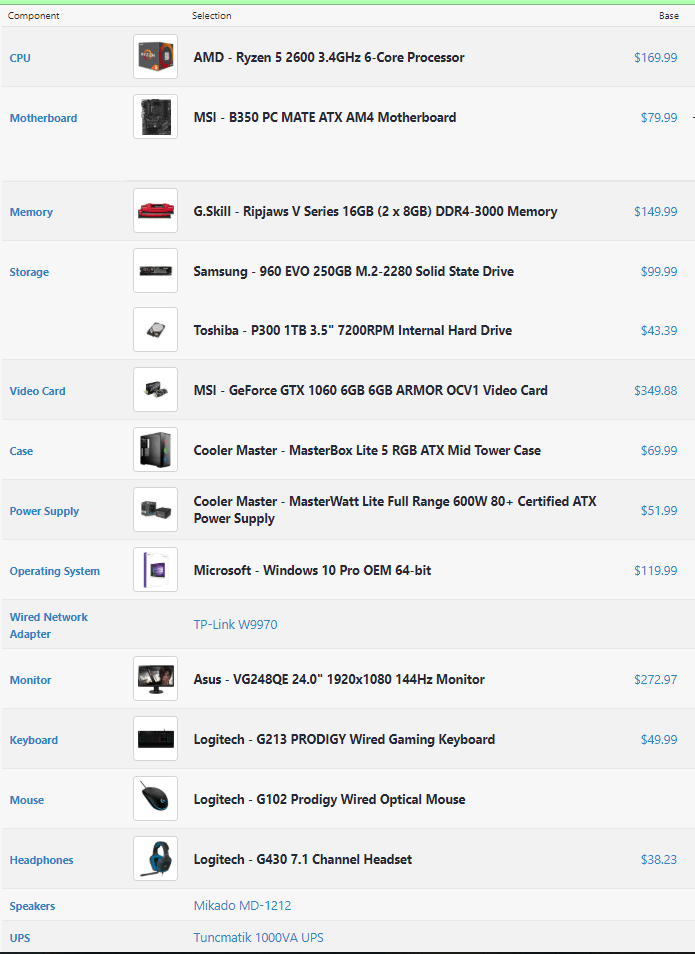Select the $43.39 Toshiba drive price

(658, 330)
